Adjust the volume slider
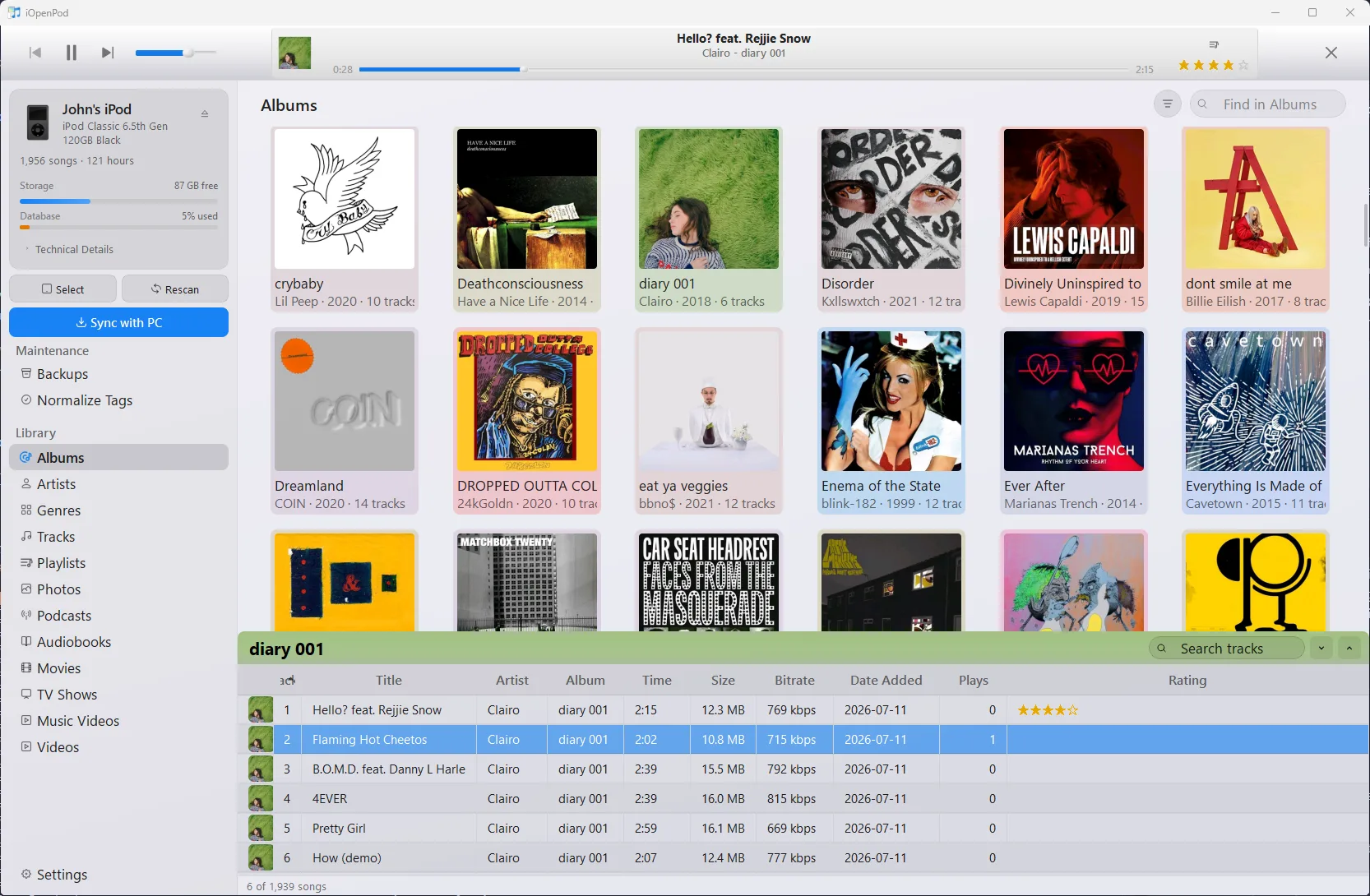1370x896 pixels. 176,53
